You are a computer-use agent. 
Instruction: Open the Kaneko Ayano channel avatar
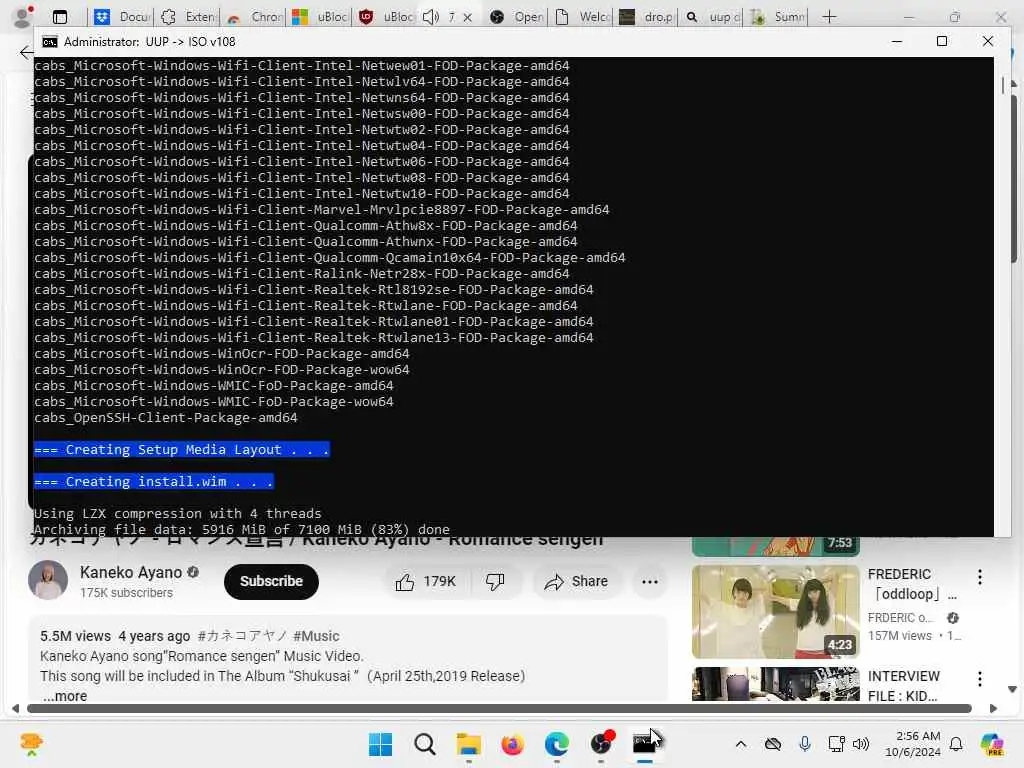[x=48, y=579]
